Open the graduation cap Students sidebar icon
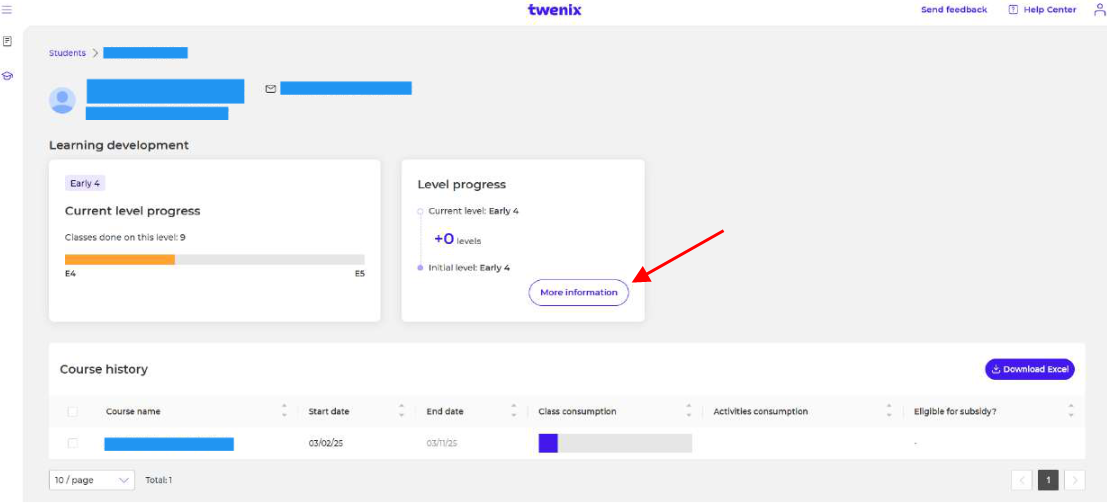 pos(8,76)
